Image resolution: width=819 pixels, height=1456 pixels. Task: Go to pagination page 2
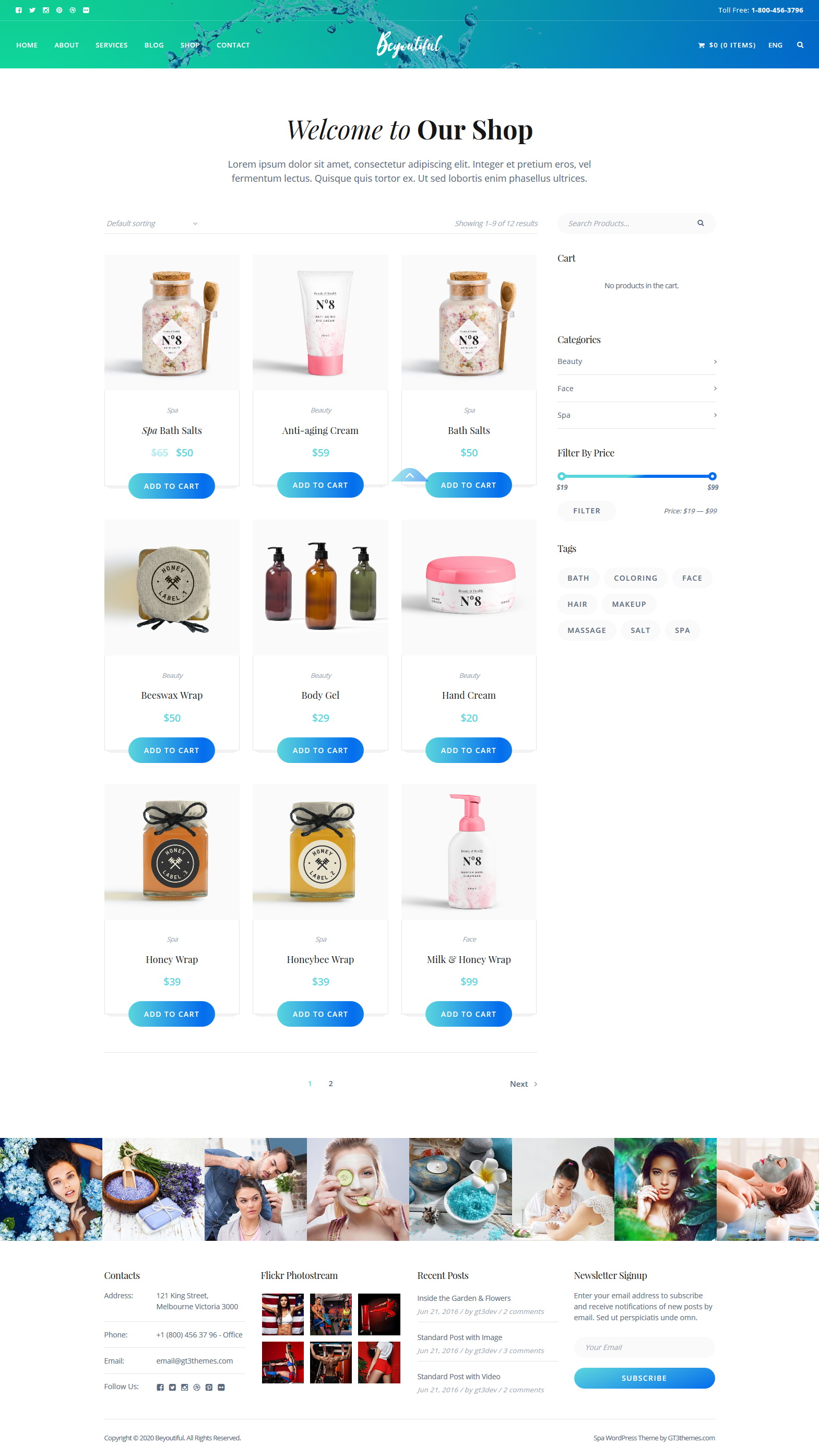[x=330, y=1084]
